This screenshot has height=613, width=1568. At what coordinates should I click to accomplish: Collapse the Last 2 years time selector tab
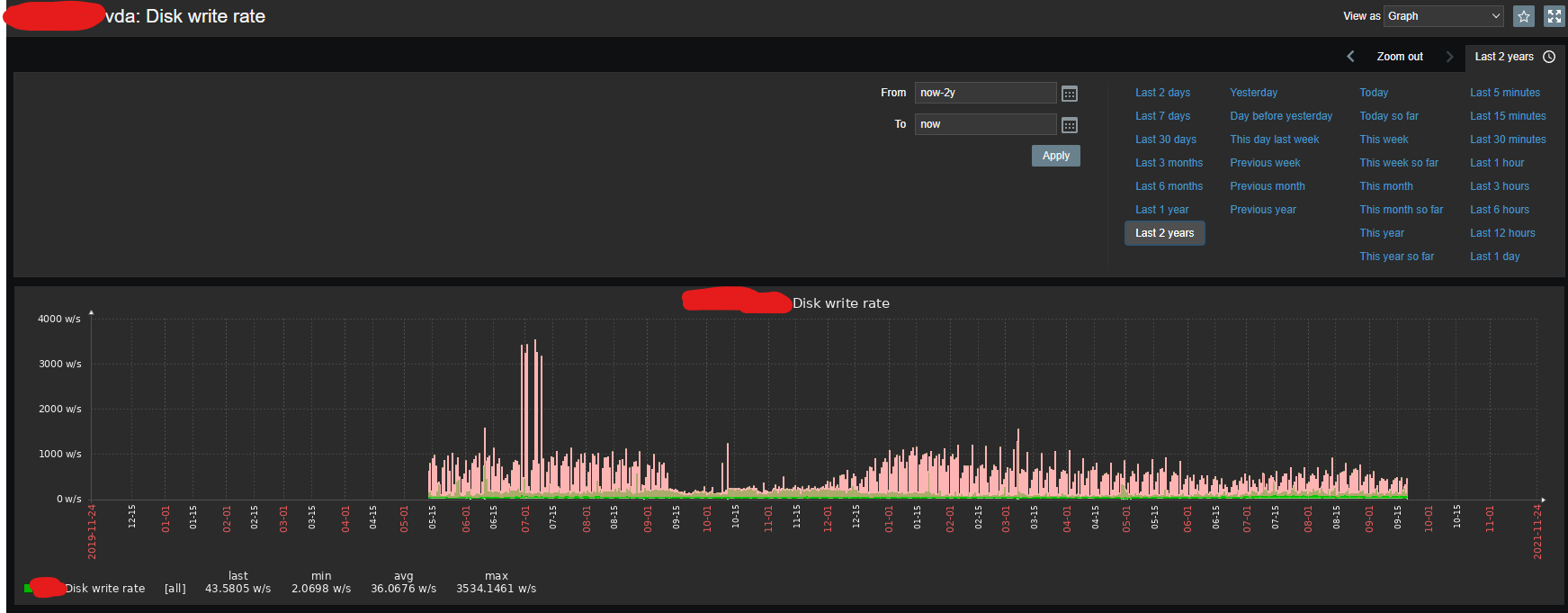pyautogui.click(x=1504, y=57)
